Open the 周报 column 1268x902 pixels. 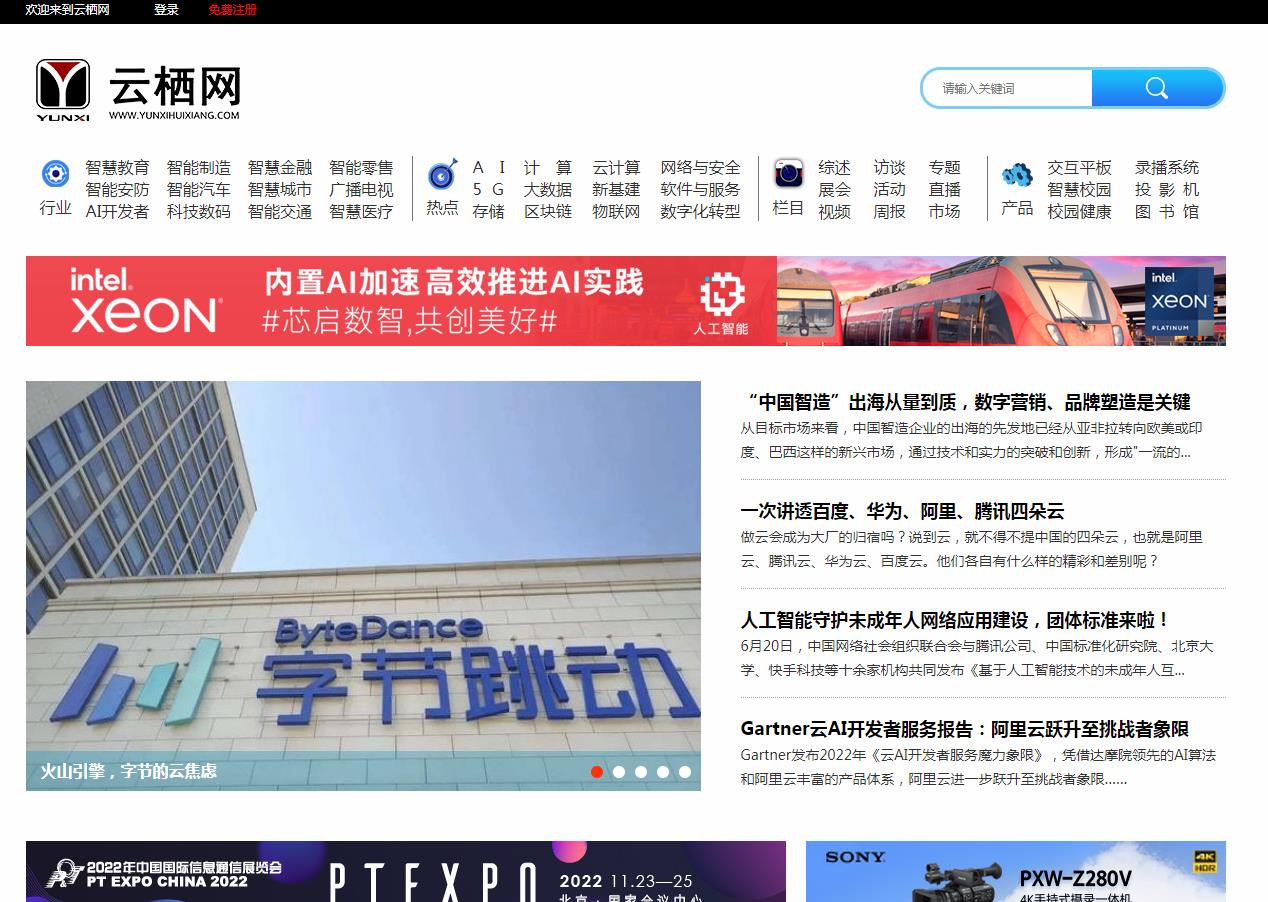(x=889, y=212)
